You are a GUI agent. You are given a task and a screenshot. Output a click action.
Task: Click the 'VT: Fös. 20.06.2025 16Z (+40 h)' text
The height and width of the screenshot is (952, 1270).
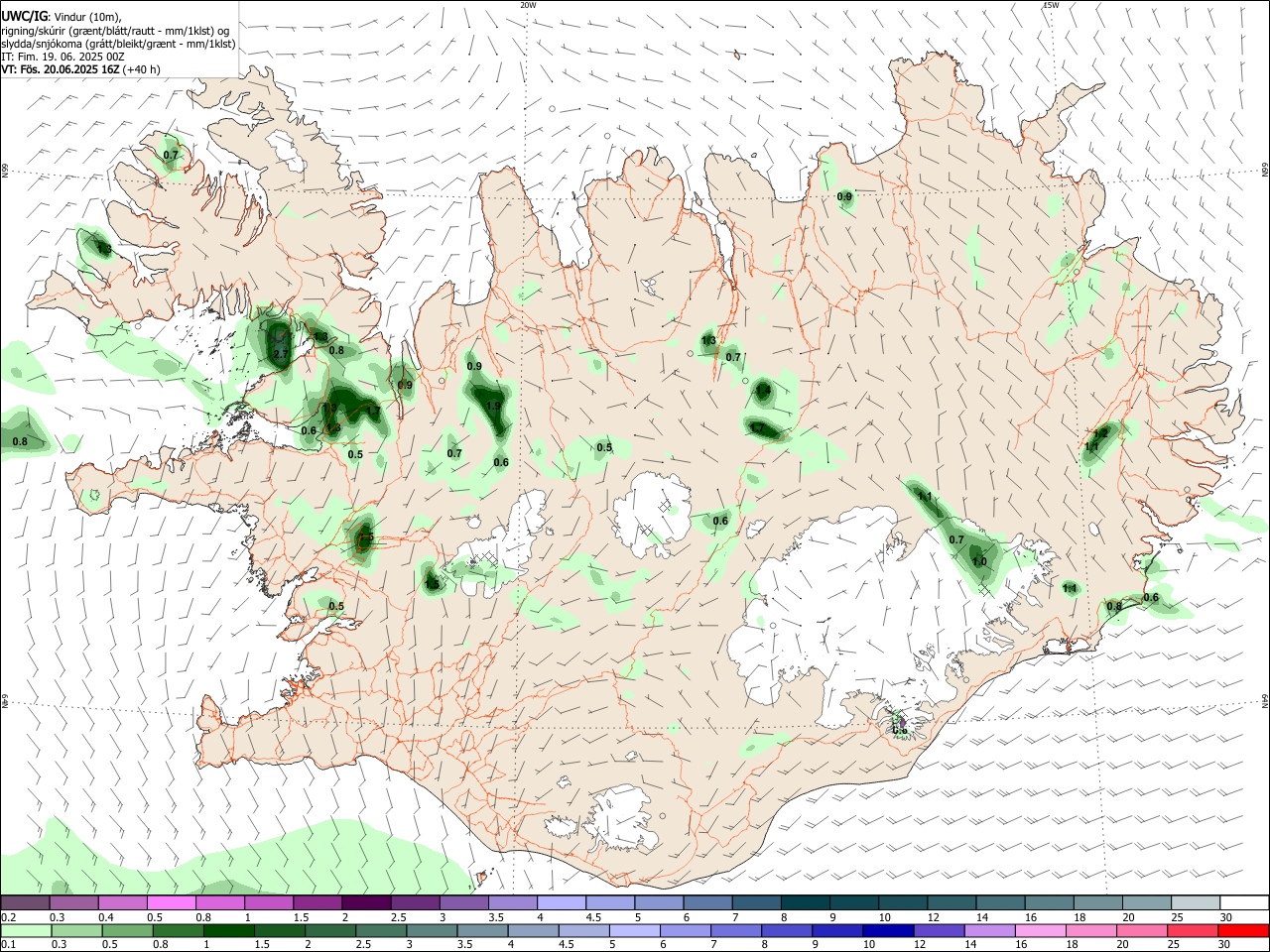click(x=80, y=69)
